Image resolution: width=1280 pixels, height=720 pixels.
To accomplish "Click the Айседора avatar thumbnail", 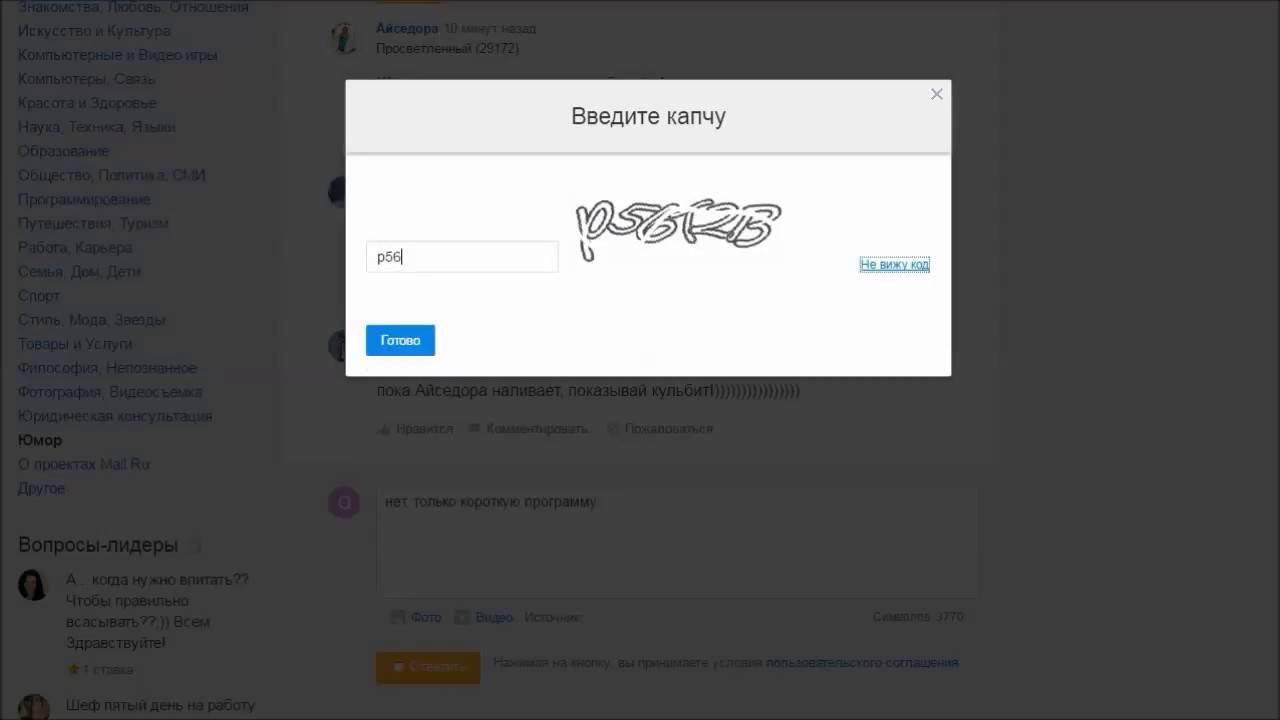I will coord(345,38).
